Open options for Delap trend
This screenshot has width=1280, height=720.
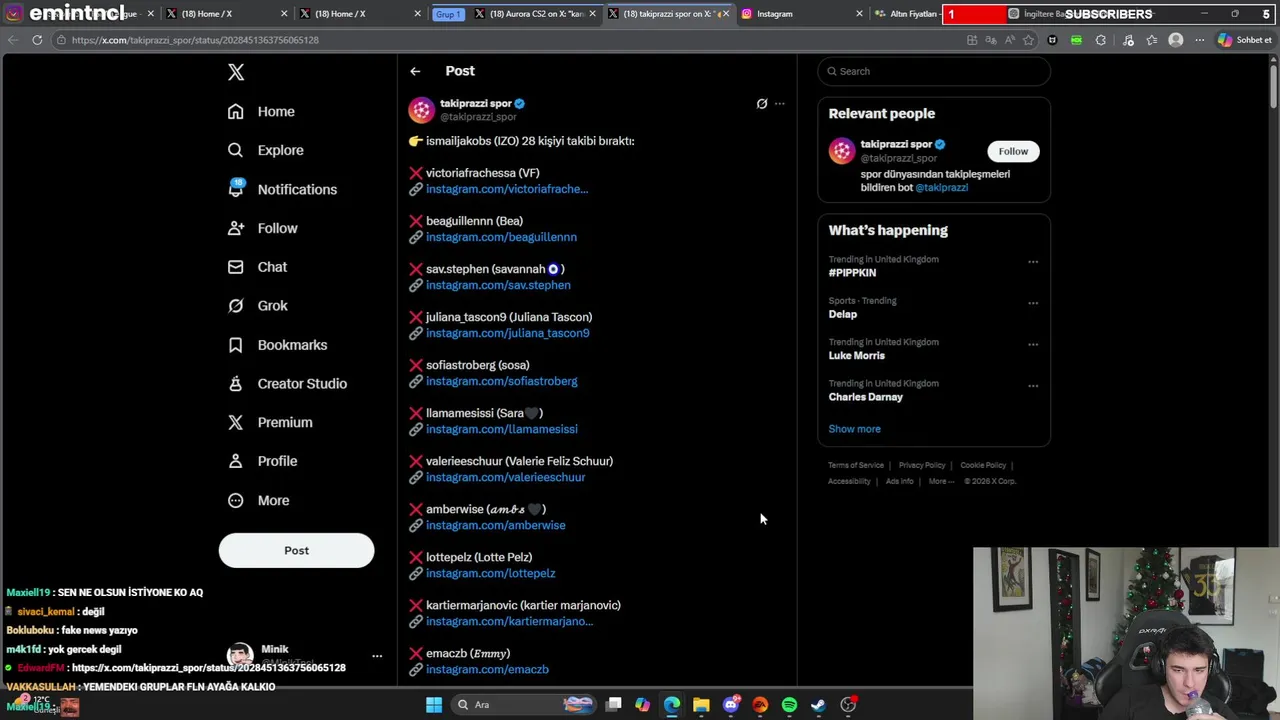tap(1033, 303)
